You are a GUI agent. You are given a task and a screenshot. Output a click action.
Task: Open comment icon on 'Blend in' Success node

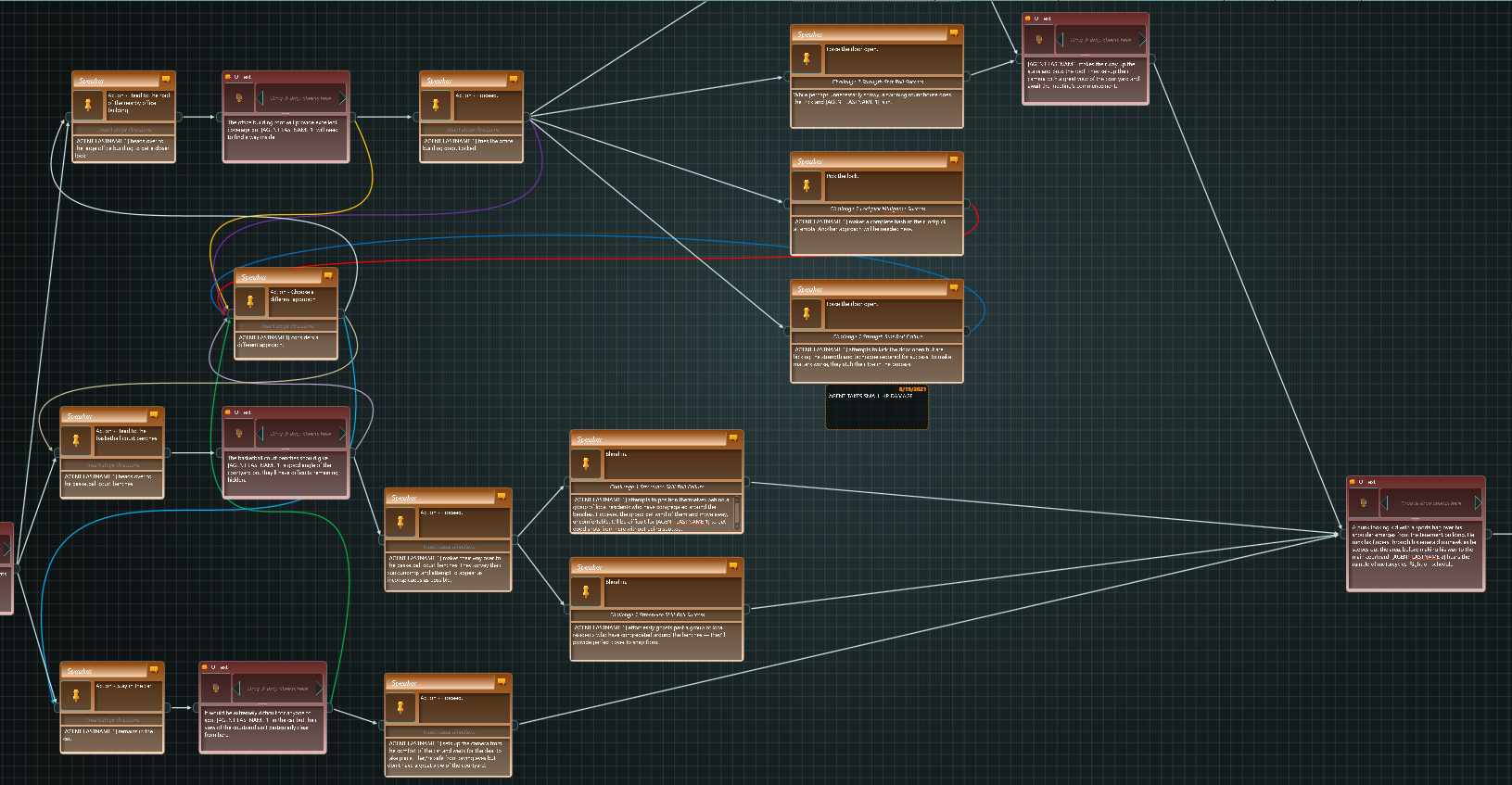click(733, 566)
